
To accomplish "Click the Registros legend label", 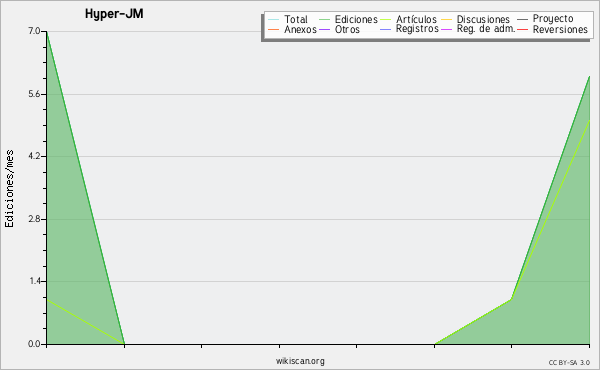I will point(417,29).
